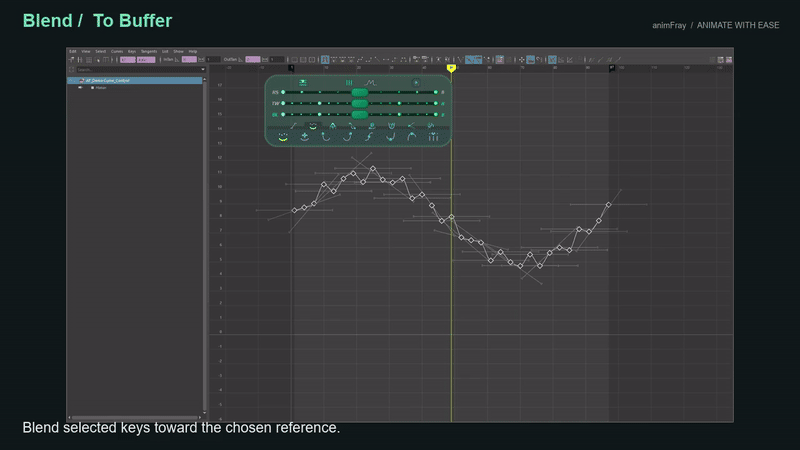Click the highlighted pair of curve icons in toolbar
800x450 pixels.
click(x=473, y=60)
